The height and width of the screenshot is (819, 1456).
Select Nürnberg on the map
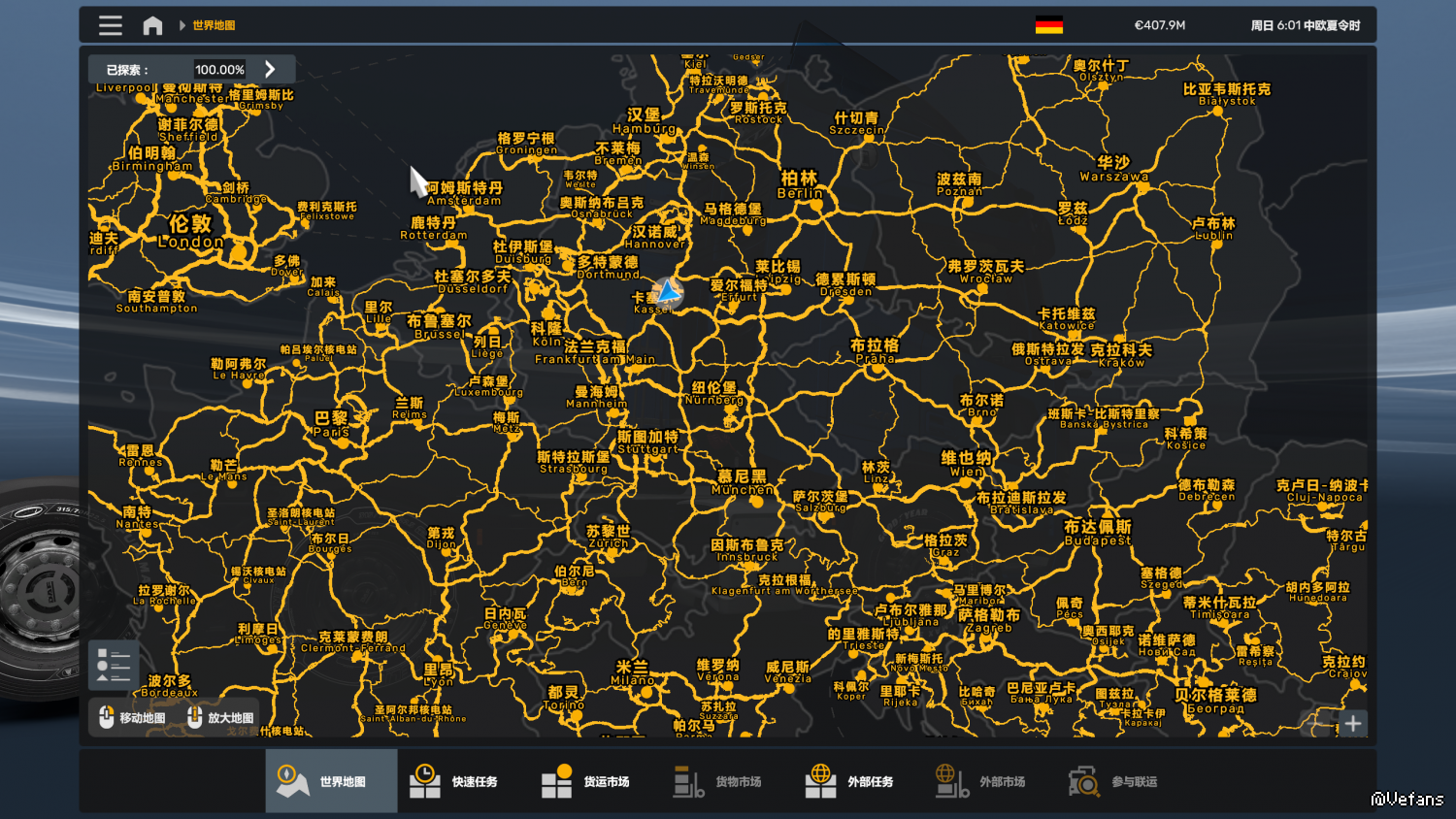[x=714, y=393]
